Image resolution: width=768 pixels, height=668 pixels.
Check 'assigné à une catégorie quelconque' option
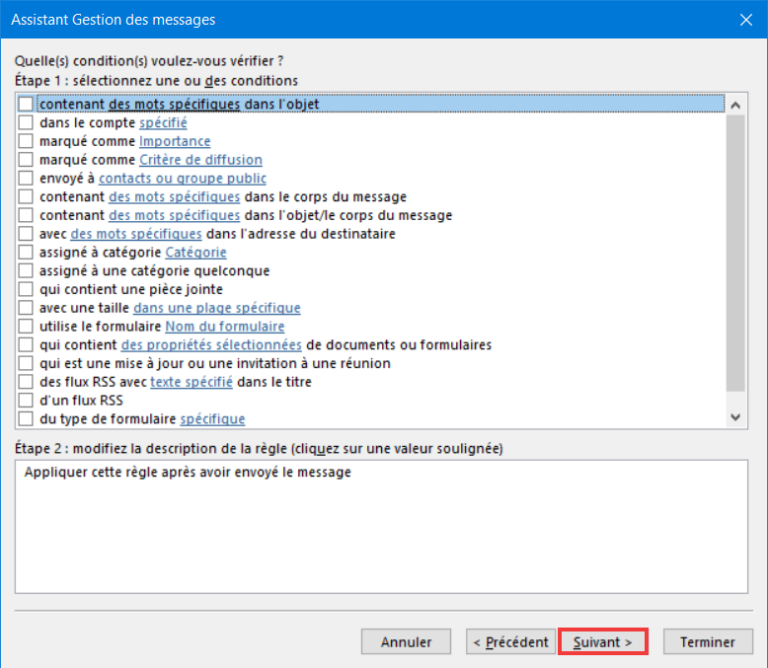pos(26,270)
